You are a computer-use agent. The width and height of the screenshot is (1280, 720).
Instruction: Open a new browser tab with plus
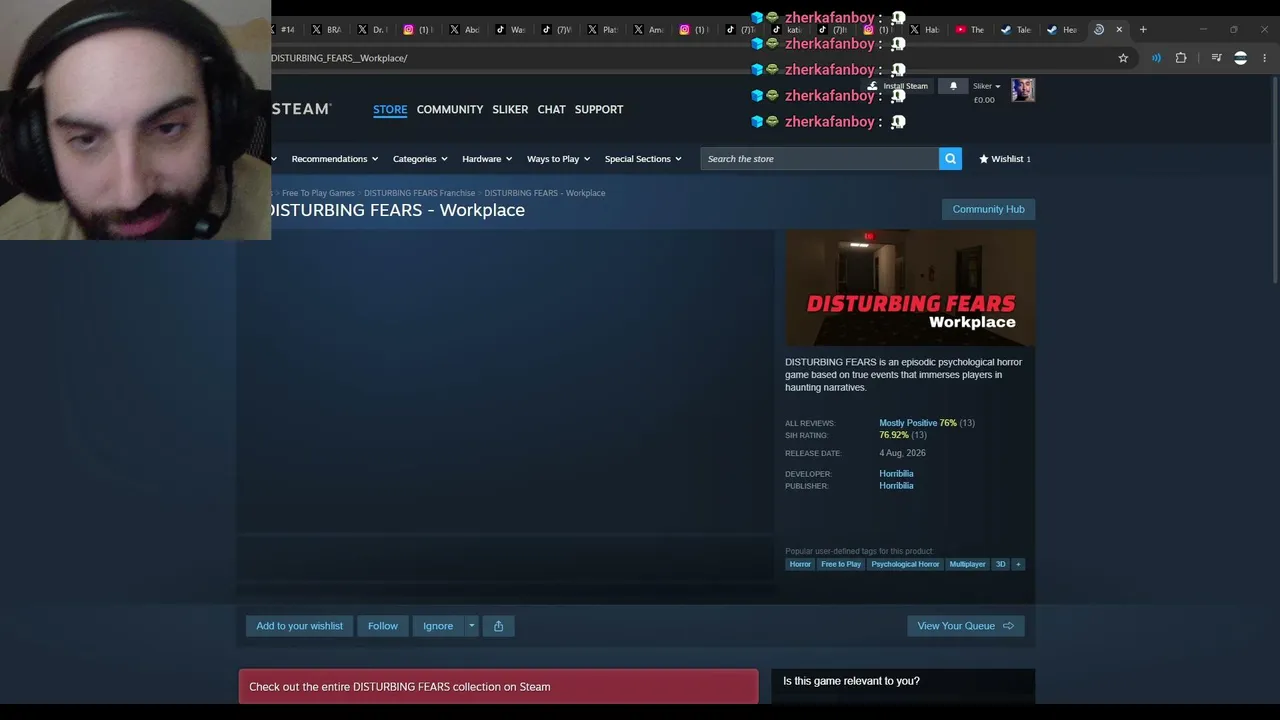point(1143,30)
